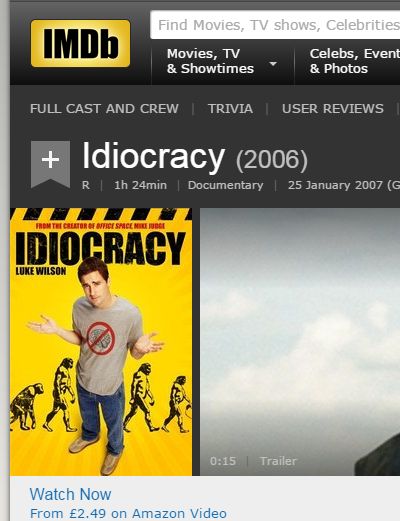This screenshot has height=521, width=400.
Task: Click the R rating label
Action: (86, 185)
